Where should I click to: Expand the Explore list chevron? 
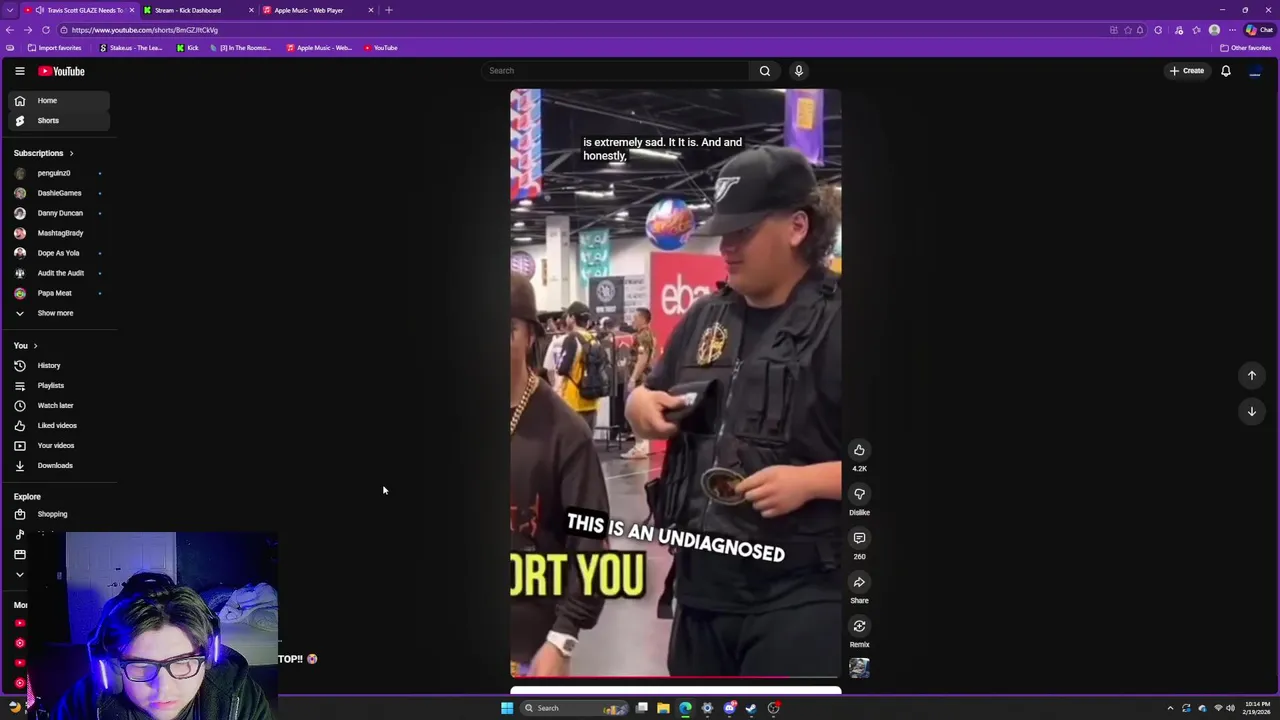(19, 574)
